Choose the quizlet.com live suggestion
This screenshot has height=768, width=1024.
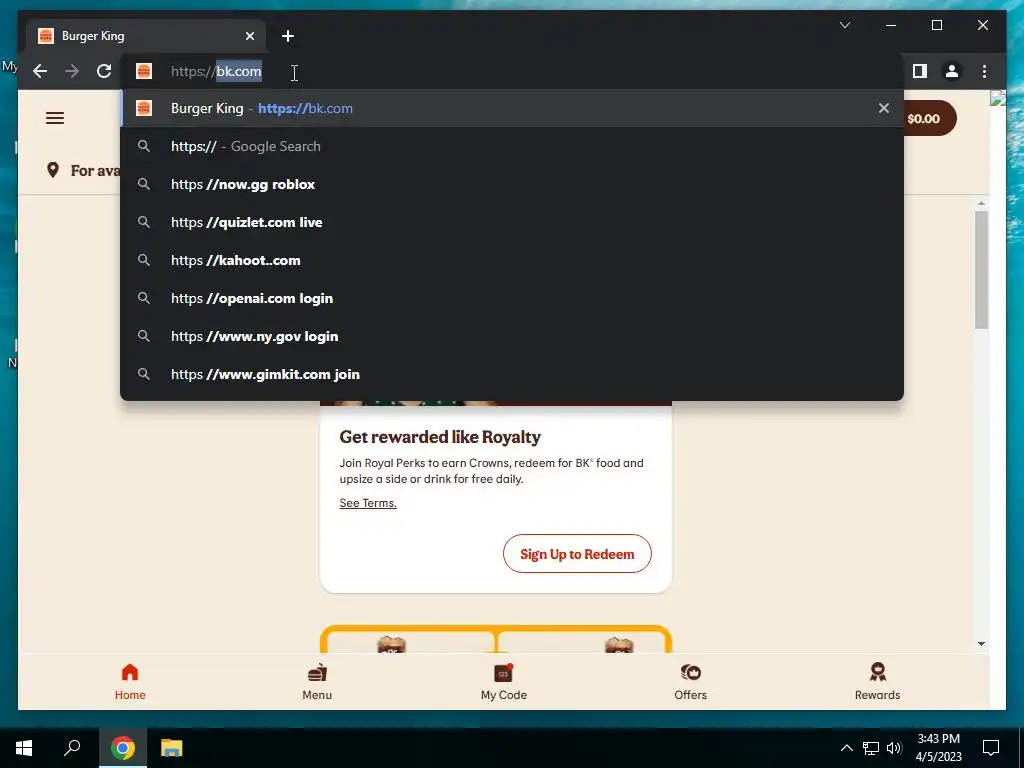tap(512, 222)
